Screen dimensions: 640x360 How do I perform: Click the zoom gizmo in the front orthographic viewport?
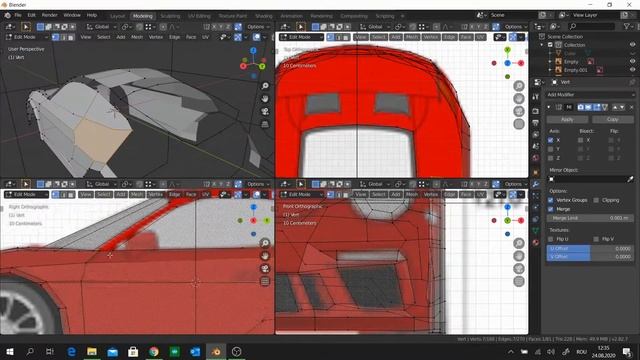coord(519,243)
